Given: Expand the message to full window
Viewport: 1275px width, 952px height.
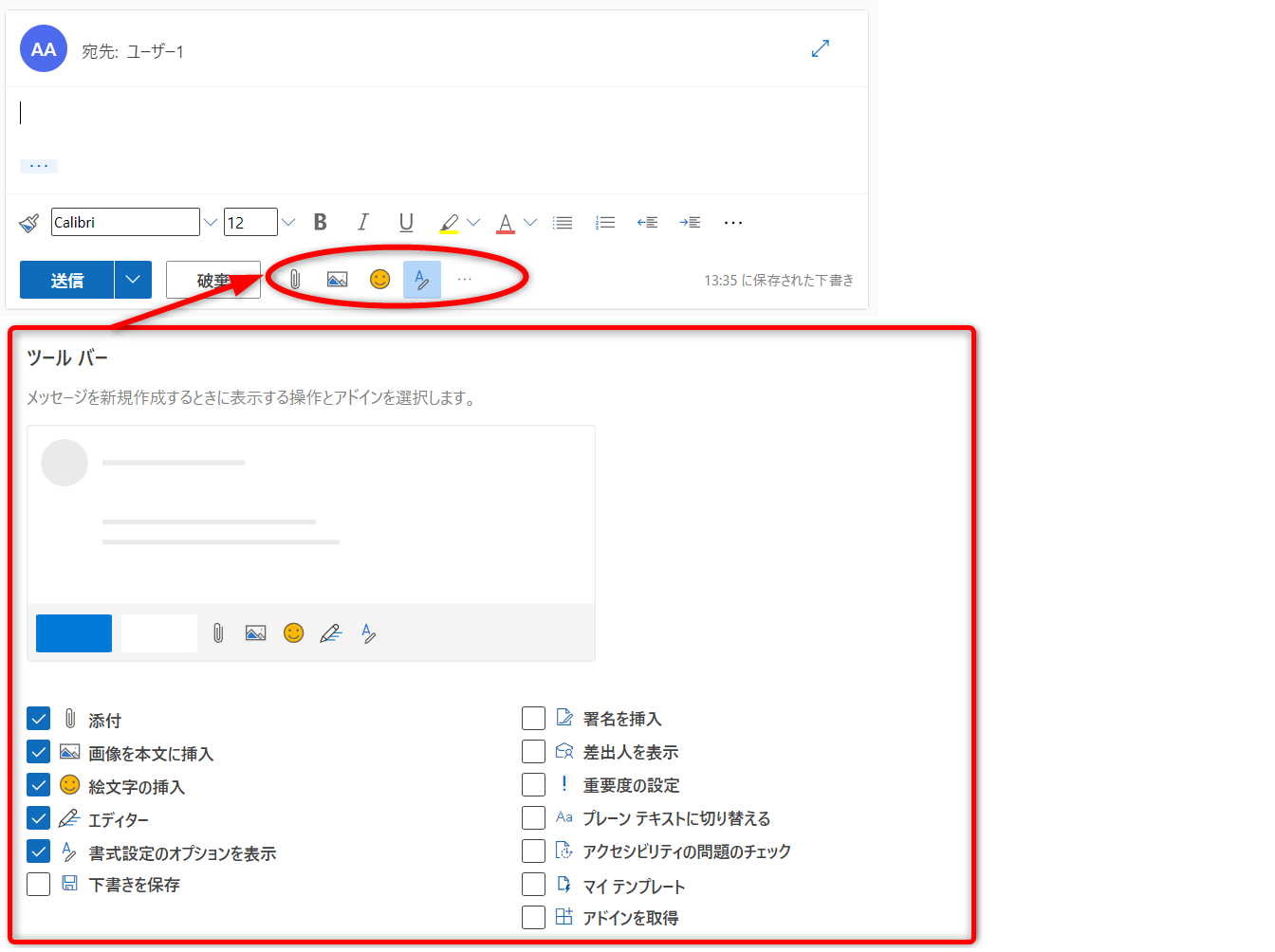Looking at the screenshot, I should (821, 48).
